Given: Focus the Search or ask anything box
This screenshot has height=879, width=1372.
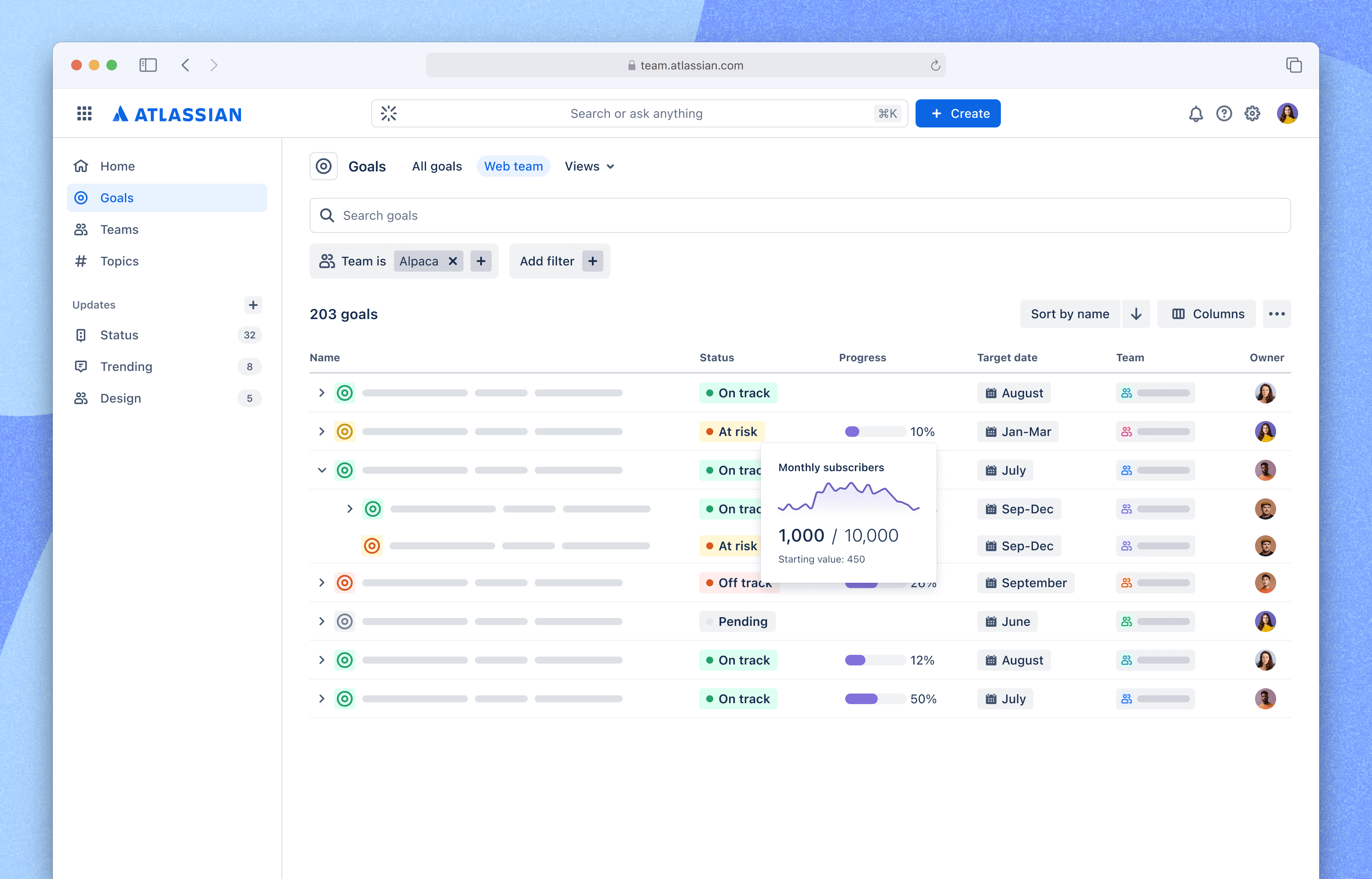Looking at the screenshot, I should click(x=639, y=113).
